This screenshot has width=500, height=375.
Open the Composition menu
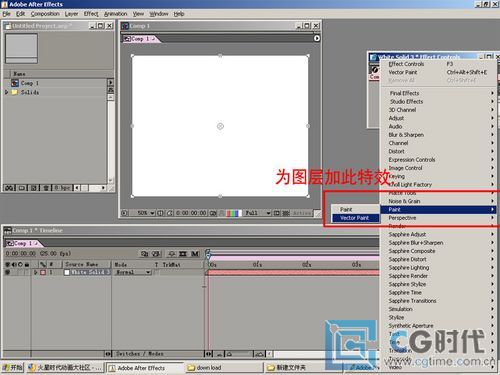[45, 14]
